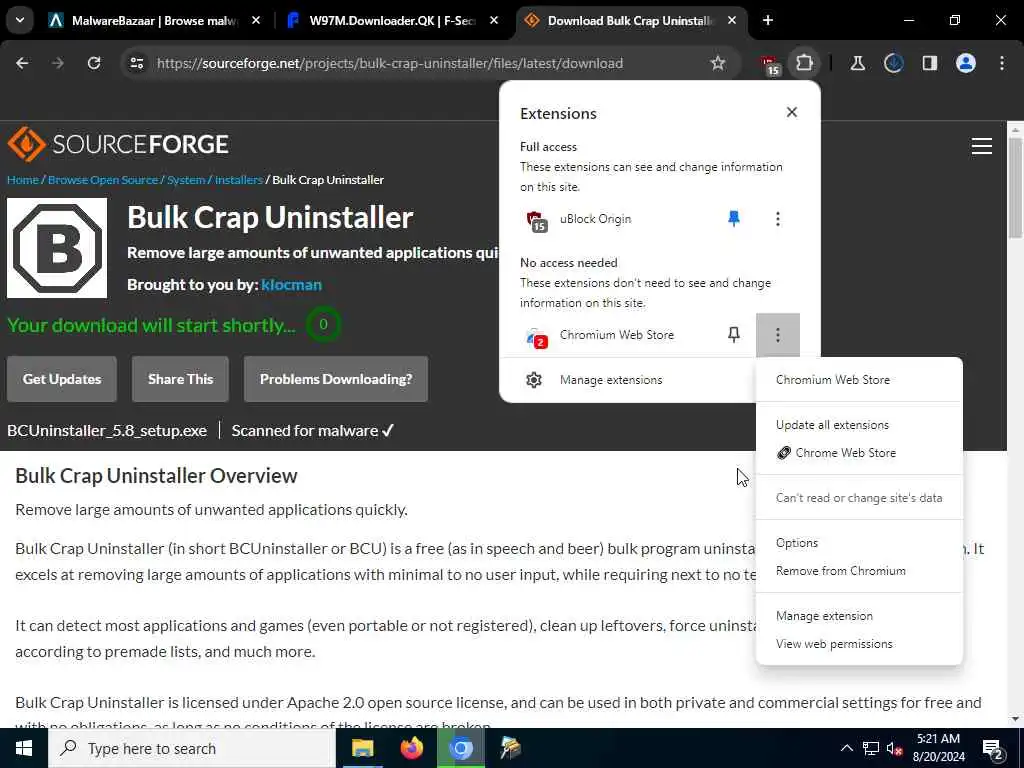1024x768 pixels.
Task: Open File Explorer from the taskbar
Action: 362,748
